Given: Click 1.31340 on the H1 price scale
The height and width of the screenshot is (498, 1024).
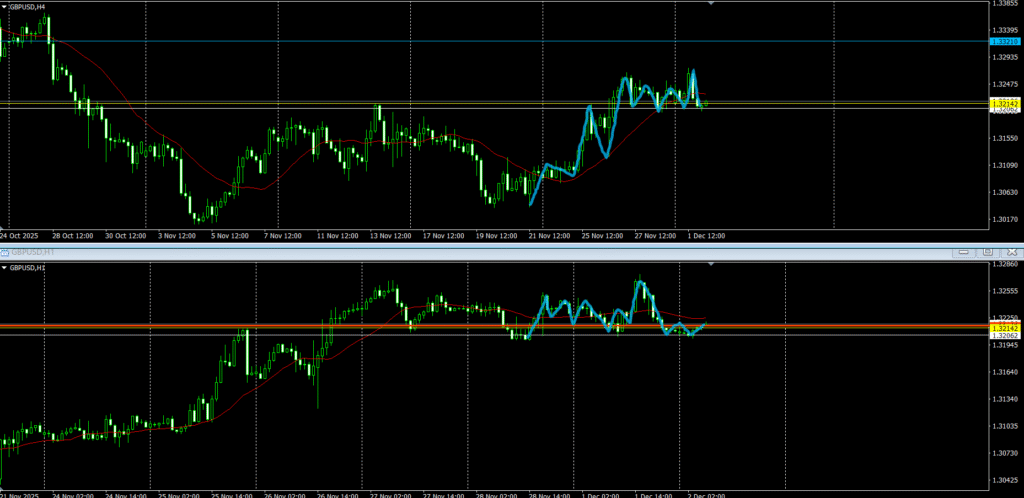Looking at the screenshot, I should [x=1003, y=399].
